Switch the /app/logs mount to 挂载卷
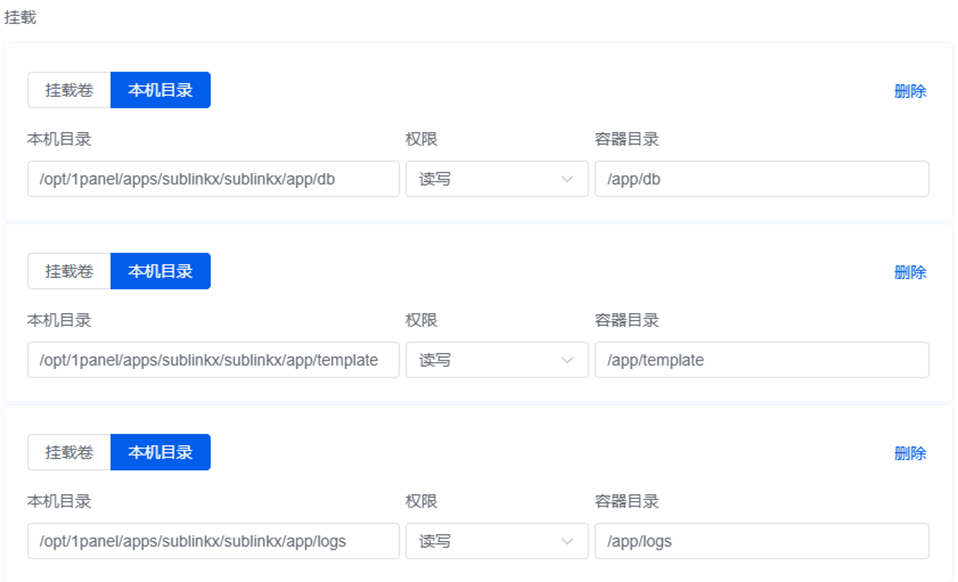The height and width of the screenshot is (582, 958). click(69, 452)
